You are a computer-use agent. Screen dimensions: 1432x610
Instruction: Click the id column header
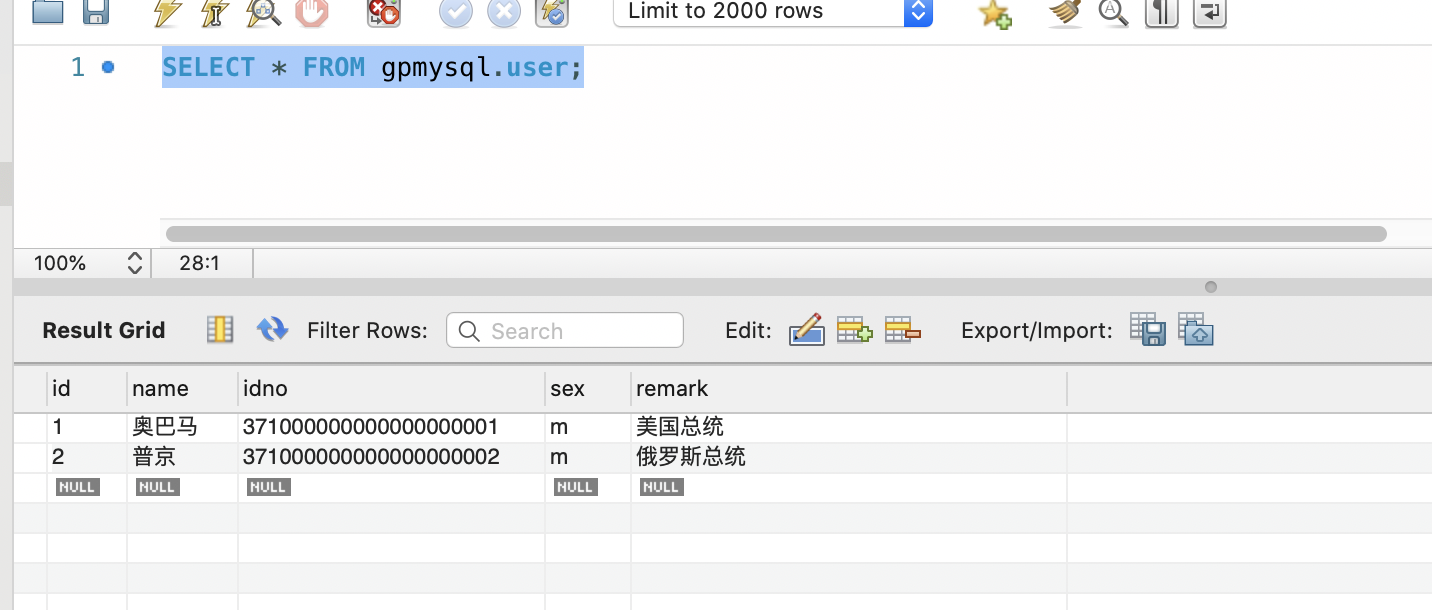pyautogui.click(x=87, y=389)
